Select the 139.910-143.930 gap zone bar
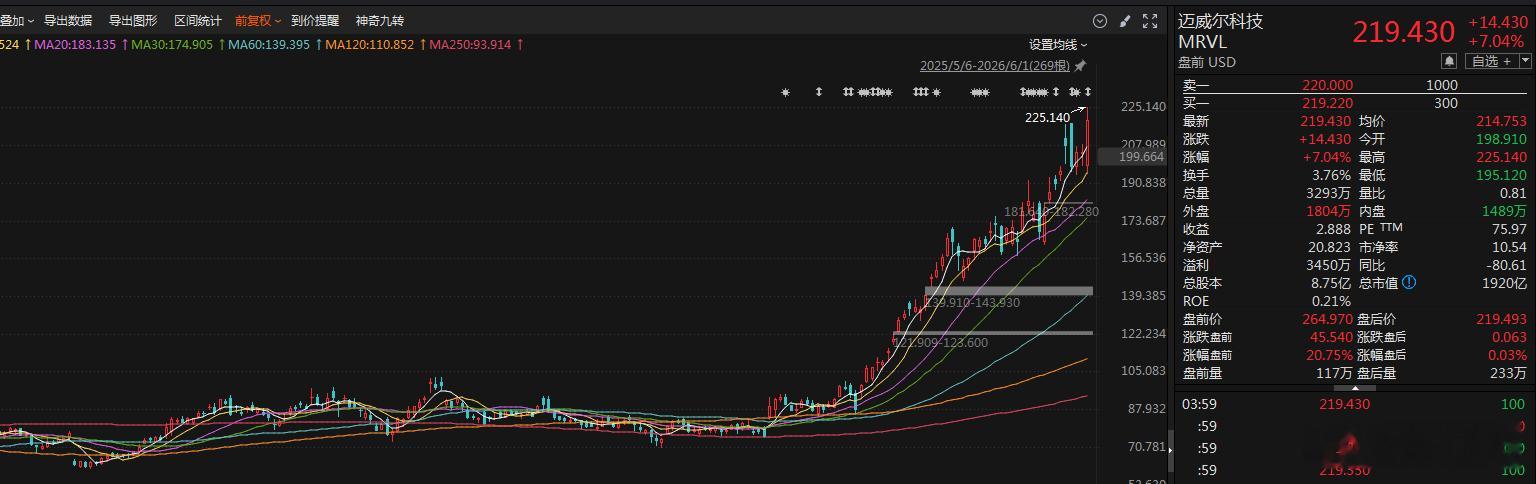 tap(1008, 291)
